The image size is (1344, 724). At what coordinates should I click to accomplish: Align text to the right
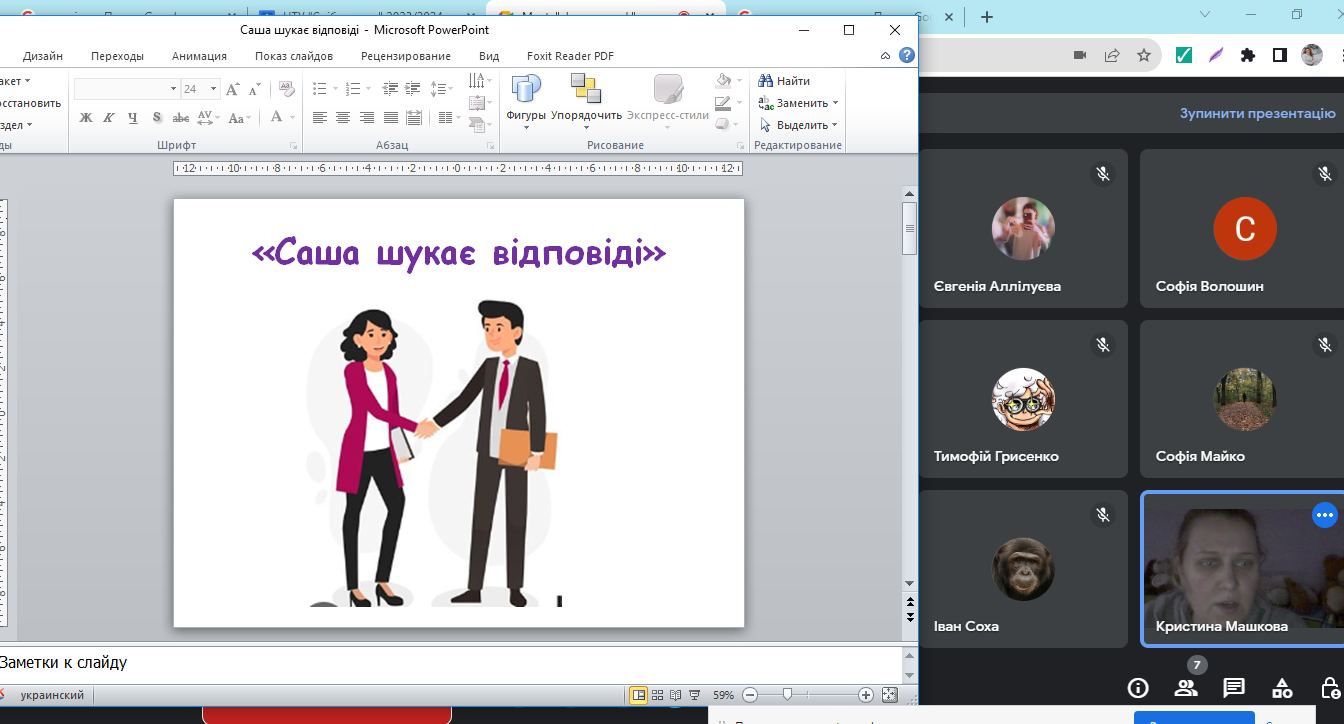[367, 117]
